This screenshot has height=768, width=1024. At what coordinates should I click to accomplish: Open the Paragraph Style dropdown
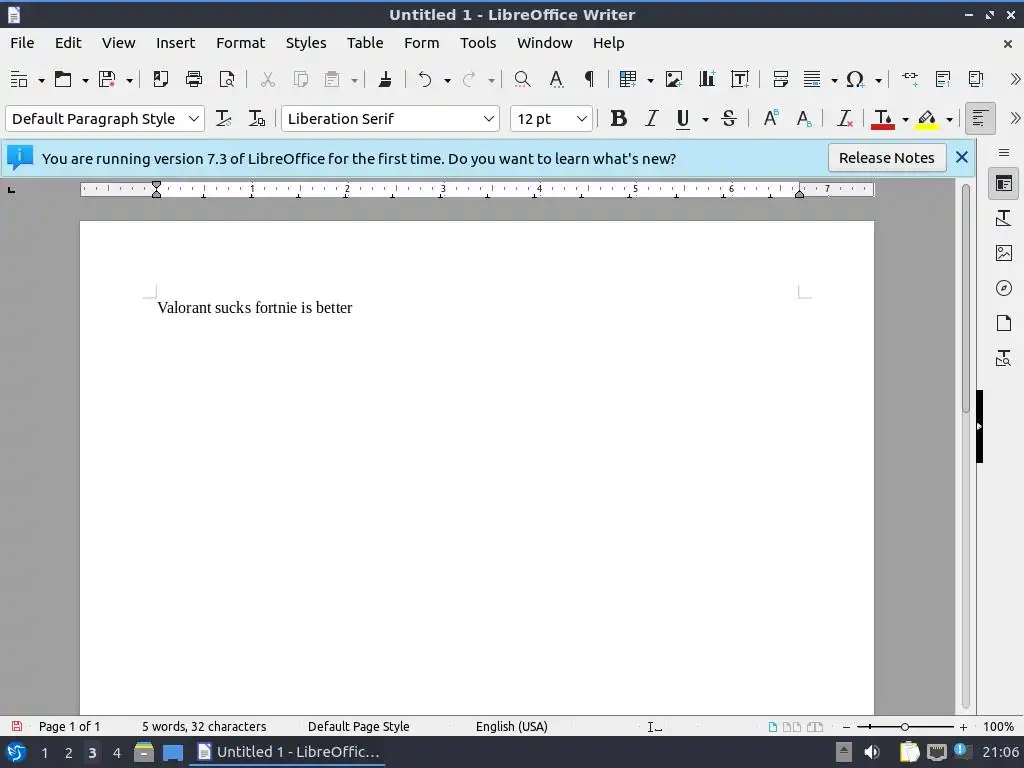coord(193,119)
